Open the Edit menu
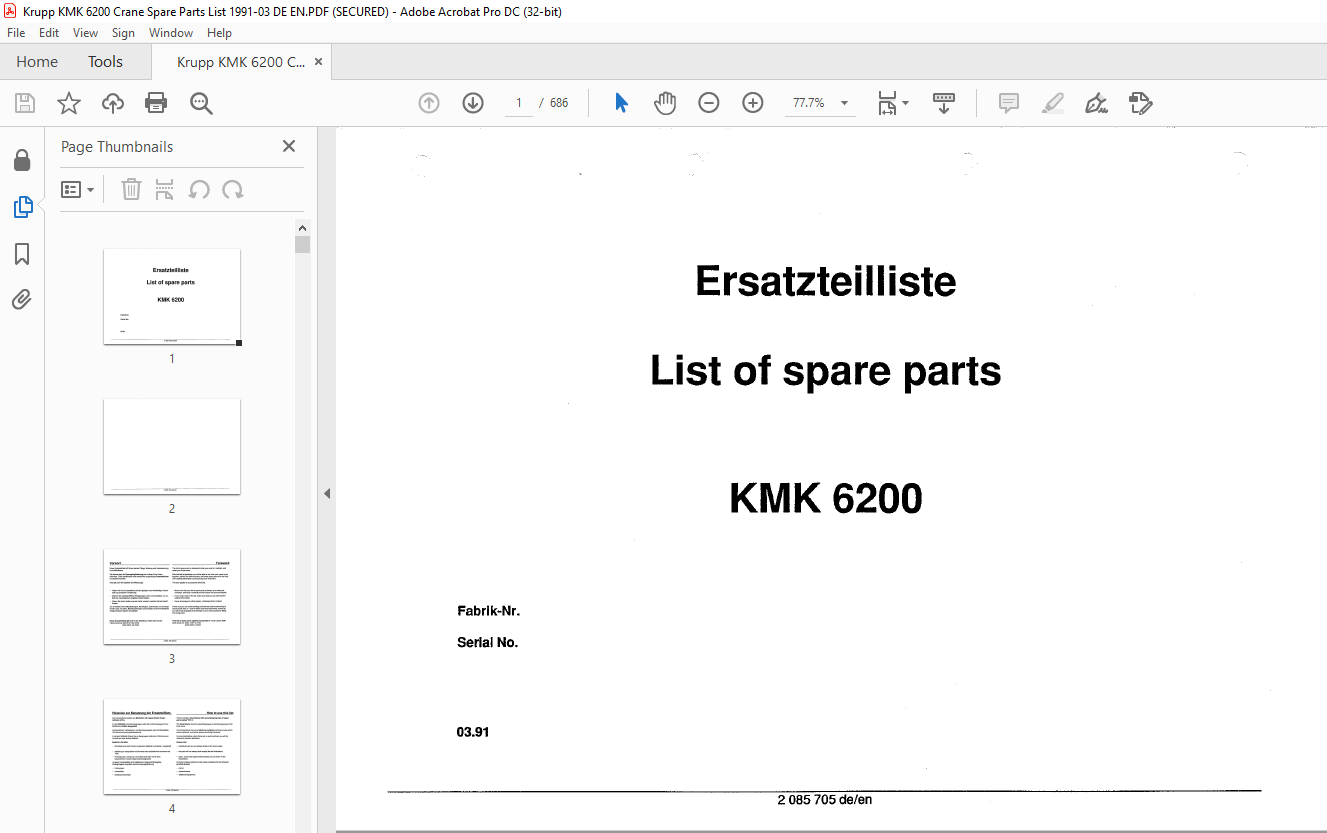The image size is (1327, 833). point(49,33)
